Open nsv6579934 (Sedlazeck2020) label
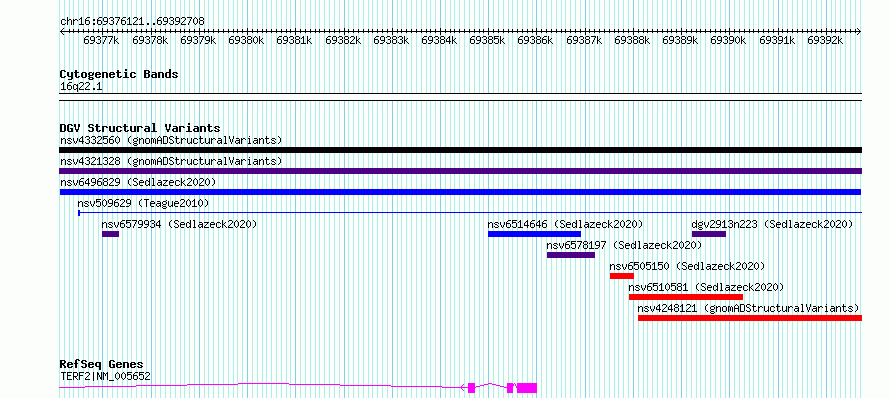 pos(179,224)
